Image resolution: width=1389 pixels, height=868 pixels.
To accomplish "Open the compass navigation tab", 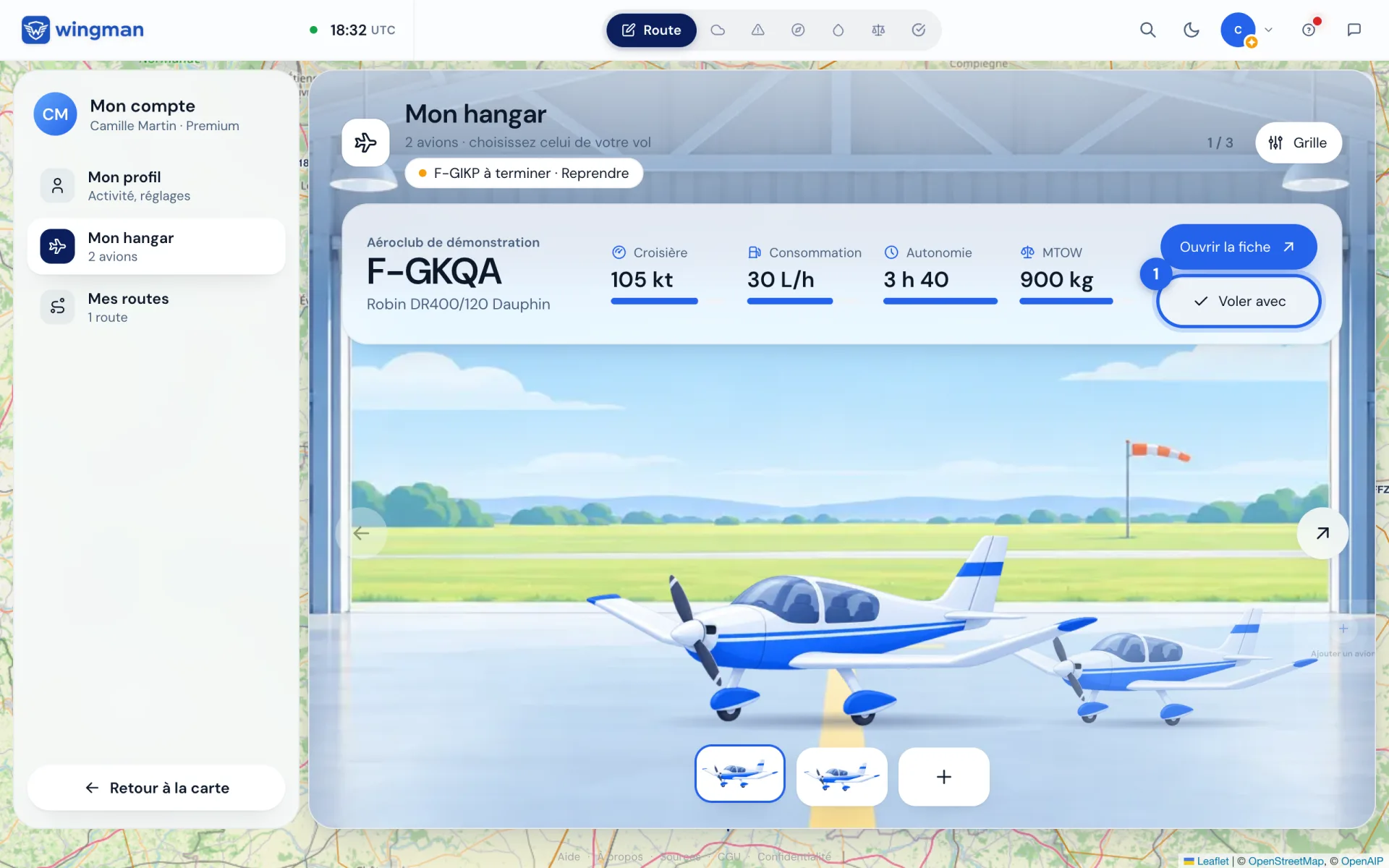I will (x=798, y=30).
